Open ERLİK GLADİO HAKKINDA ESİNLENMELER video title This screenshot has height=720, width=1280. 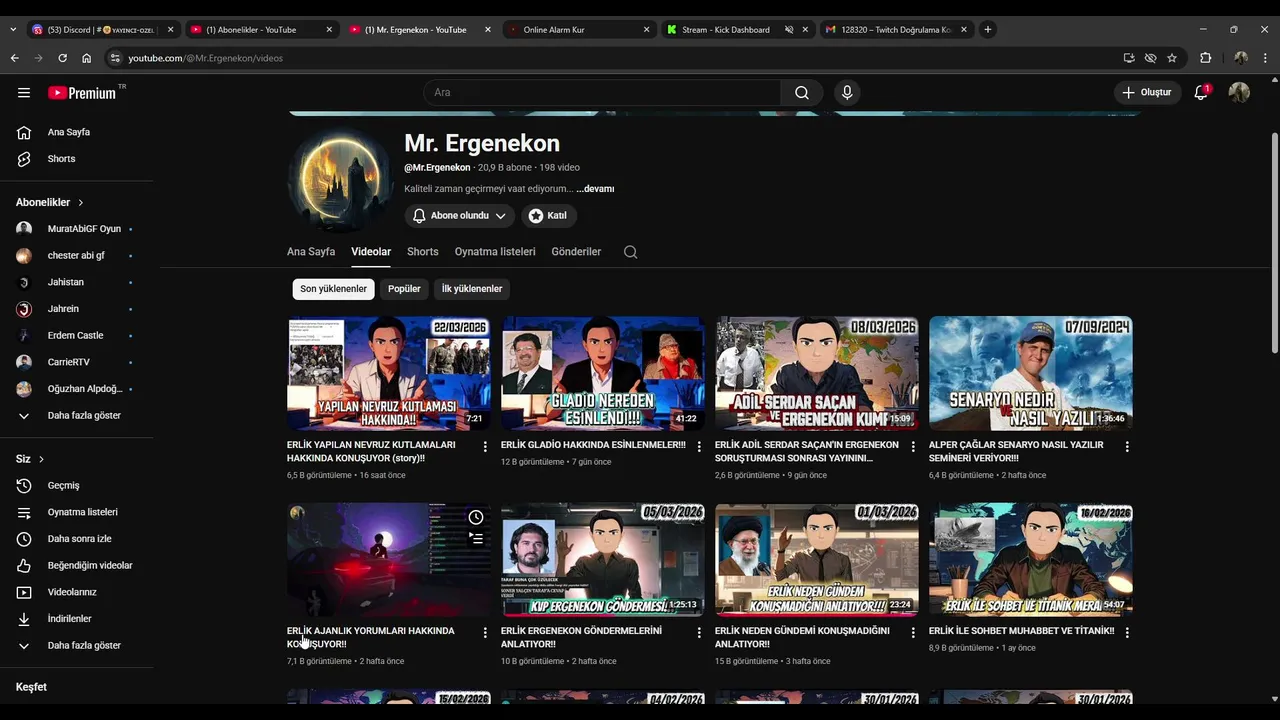pos(593,445)
